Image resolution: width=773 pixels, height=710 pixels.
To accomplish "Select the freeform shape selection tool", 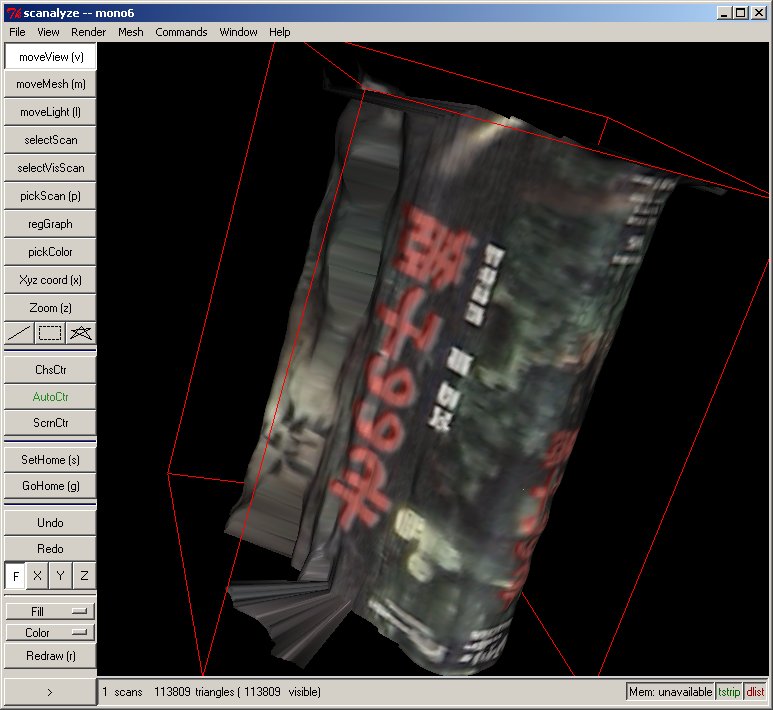I will (x=81, y=333).
